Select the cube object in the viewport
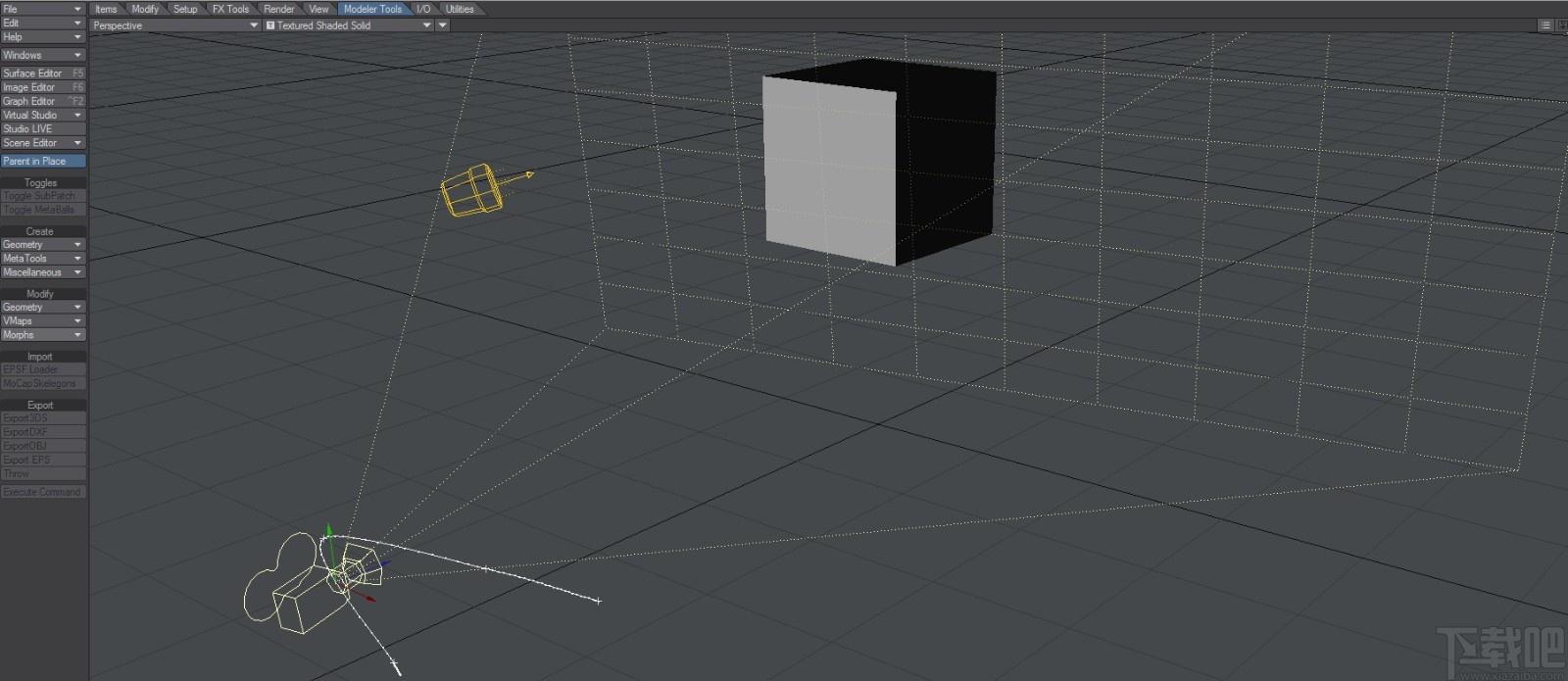 click(x=879, y=161)
